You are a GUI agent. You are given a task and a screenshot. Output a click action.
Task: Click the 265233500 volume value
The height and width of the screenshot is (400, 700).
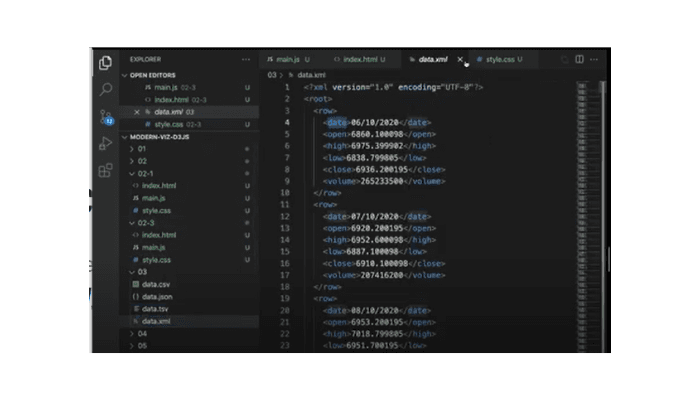pyautogui.click(x=382, y=181)
